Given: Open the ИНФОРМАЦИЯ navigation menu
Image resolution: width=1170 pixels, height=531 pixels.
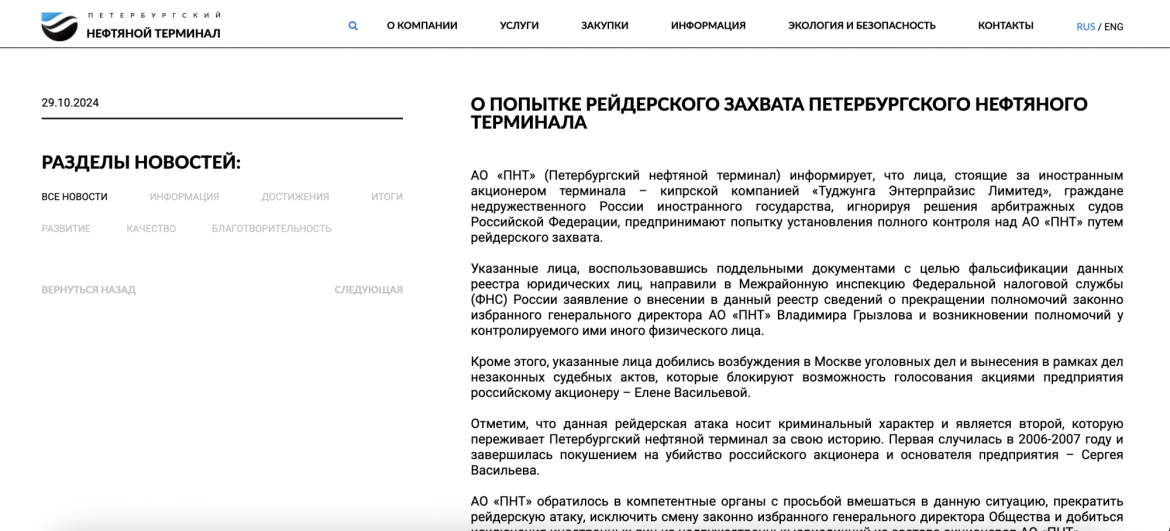Looking at the screenshot, I should [x=708, y=26].
